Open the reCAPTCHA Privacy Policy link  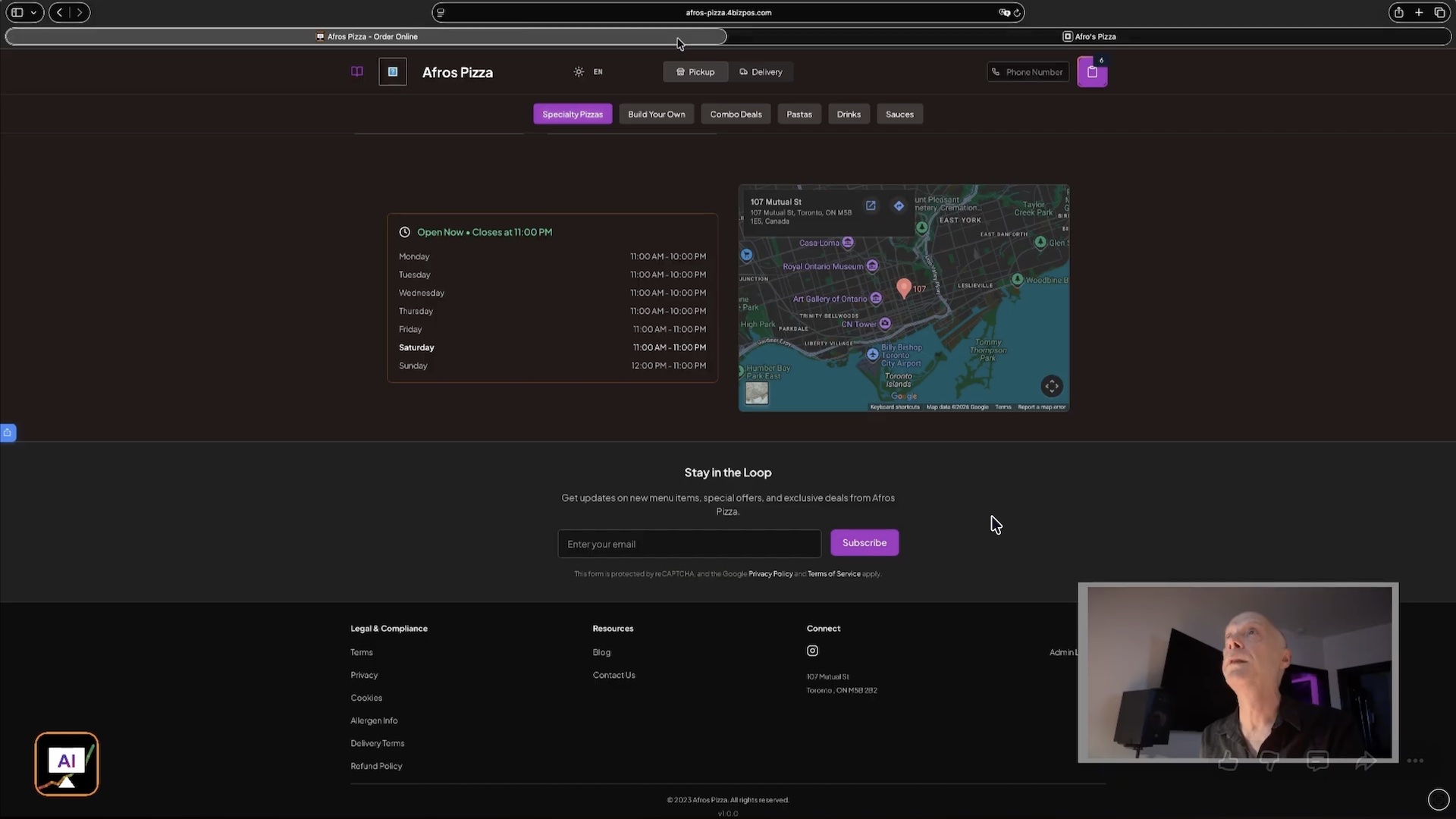(x=770, y=574)
